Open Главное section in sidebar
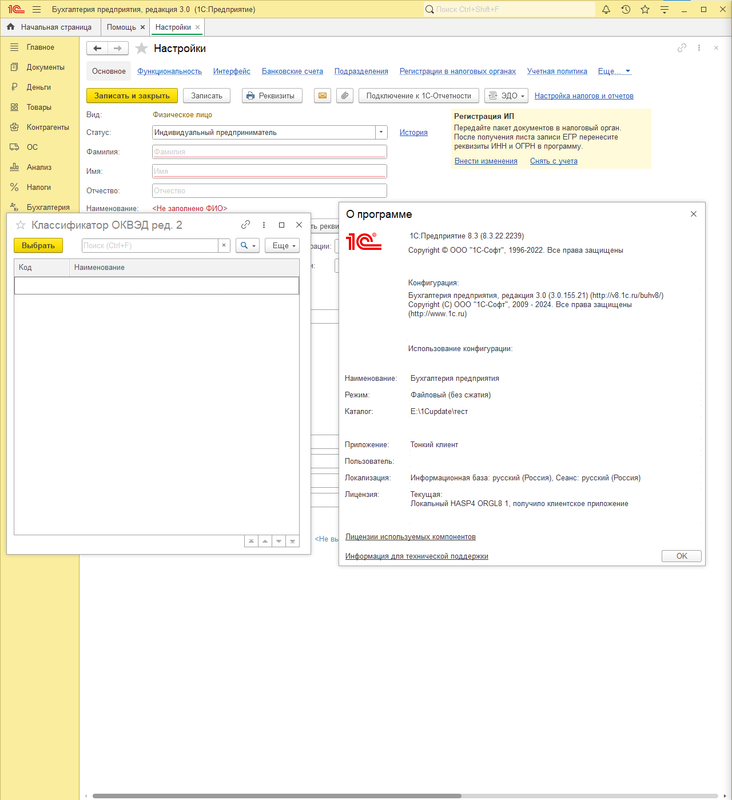This screenshot has height=800, width=732. click(x=40, y=47)
